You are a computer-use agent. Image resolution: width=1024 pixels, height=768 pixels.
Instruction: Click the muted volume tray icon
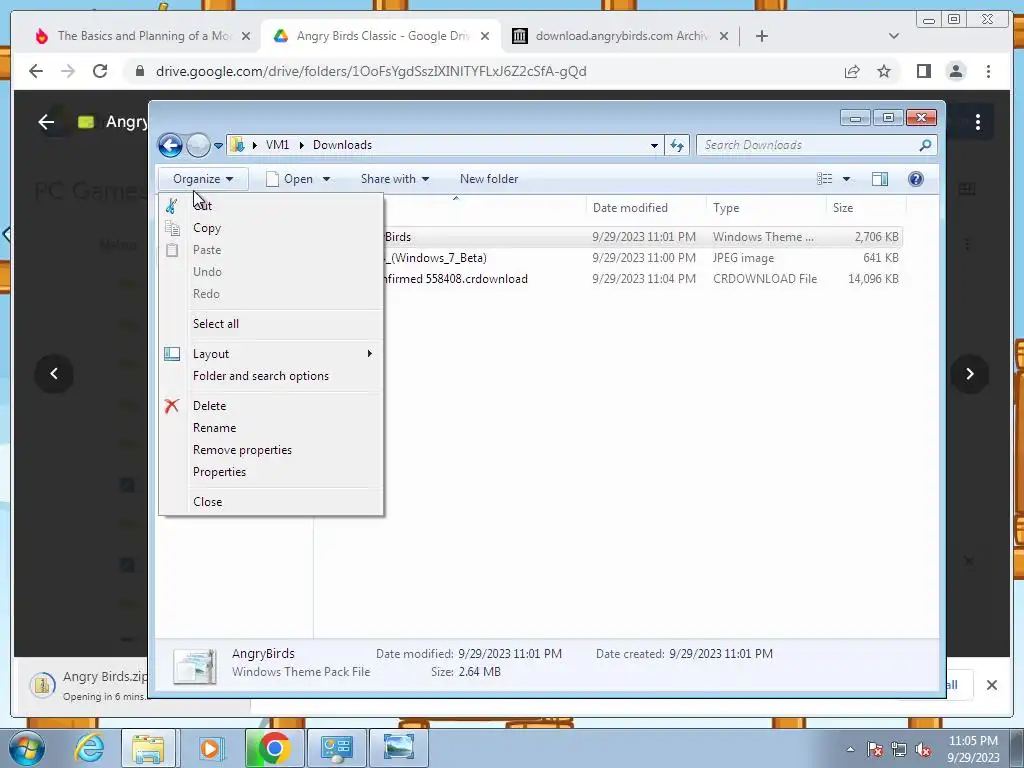coord(923,750)
